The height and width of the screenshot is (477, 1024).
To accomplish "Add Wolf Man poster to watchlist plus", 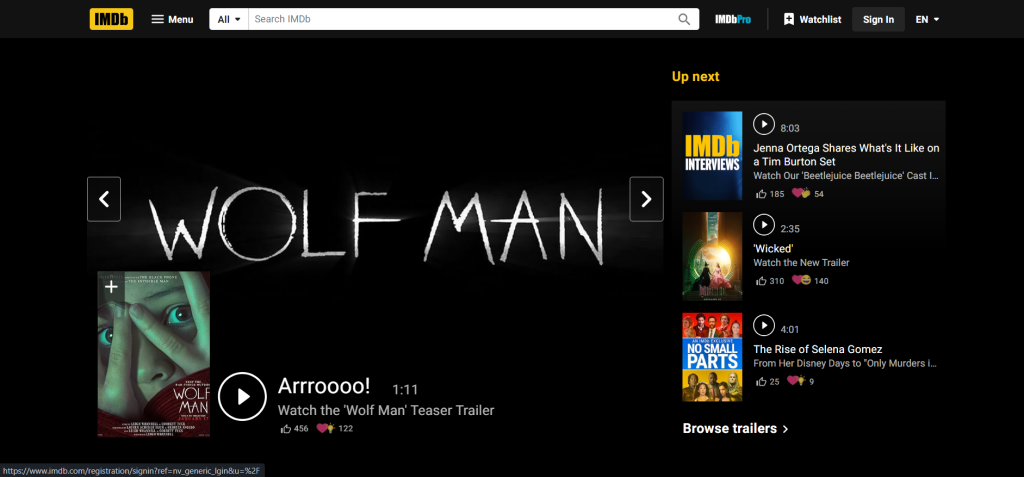I will [111, 286].
